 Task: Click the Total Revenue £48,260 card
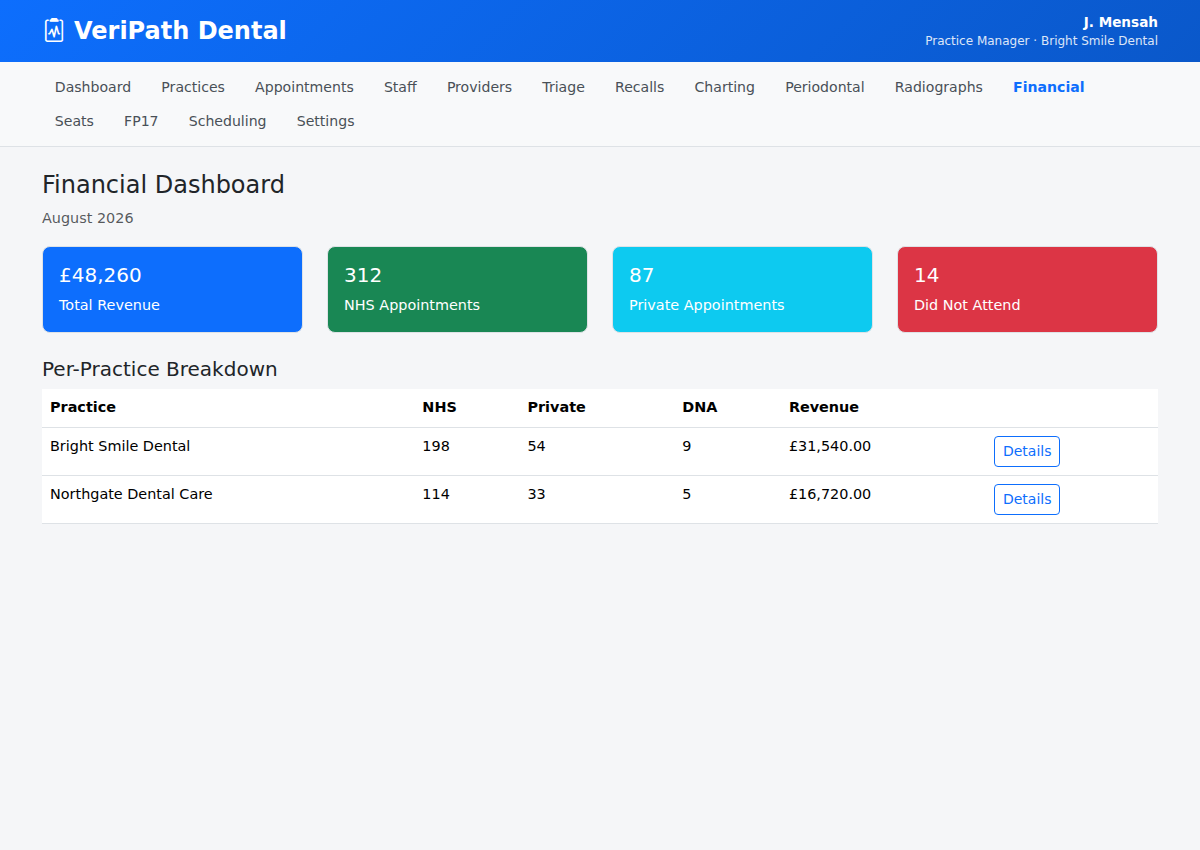(x=172, y=289)
